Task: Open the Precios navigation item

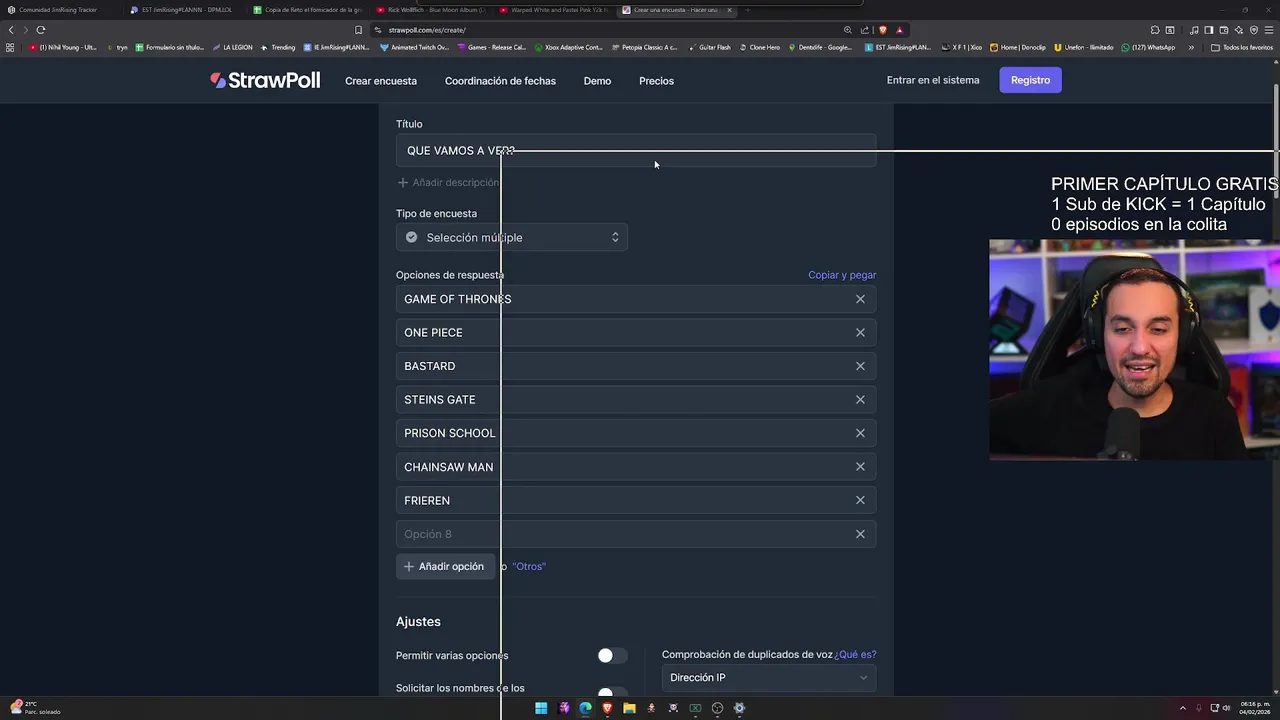Action: coord(656,81)
